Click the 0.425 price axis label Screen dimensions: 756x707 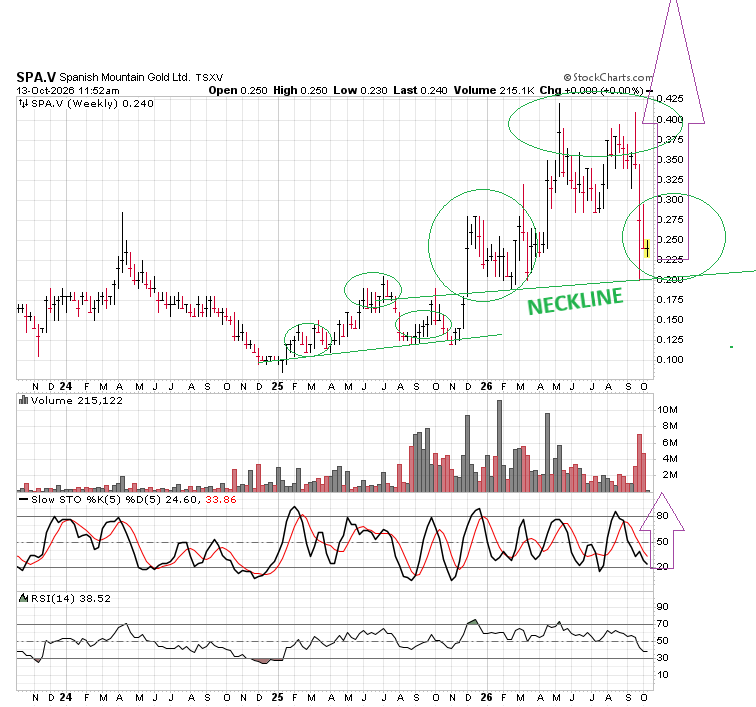coord(670,98)
